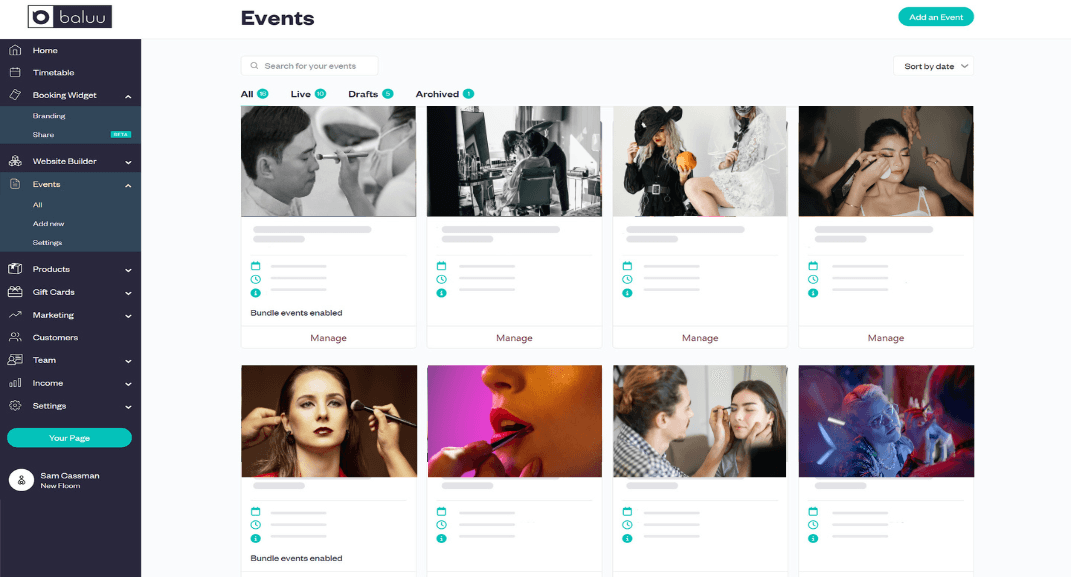The height and width of the screenshot is (577, 1073).
Task: Click the Income bar chart icon
Action: point(15,383)
